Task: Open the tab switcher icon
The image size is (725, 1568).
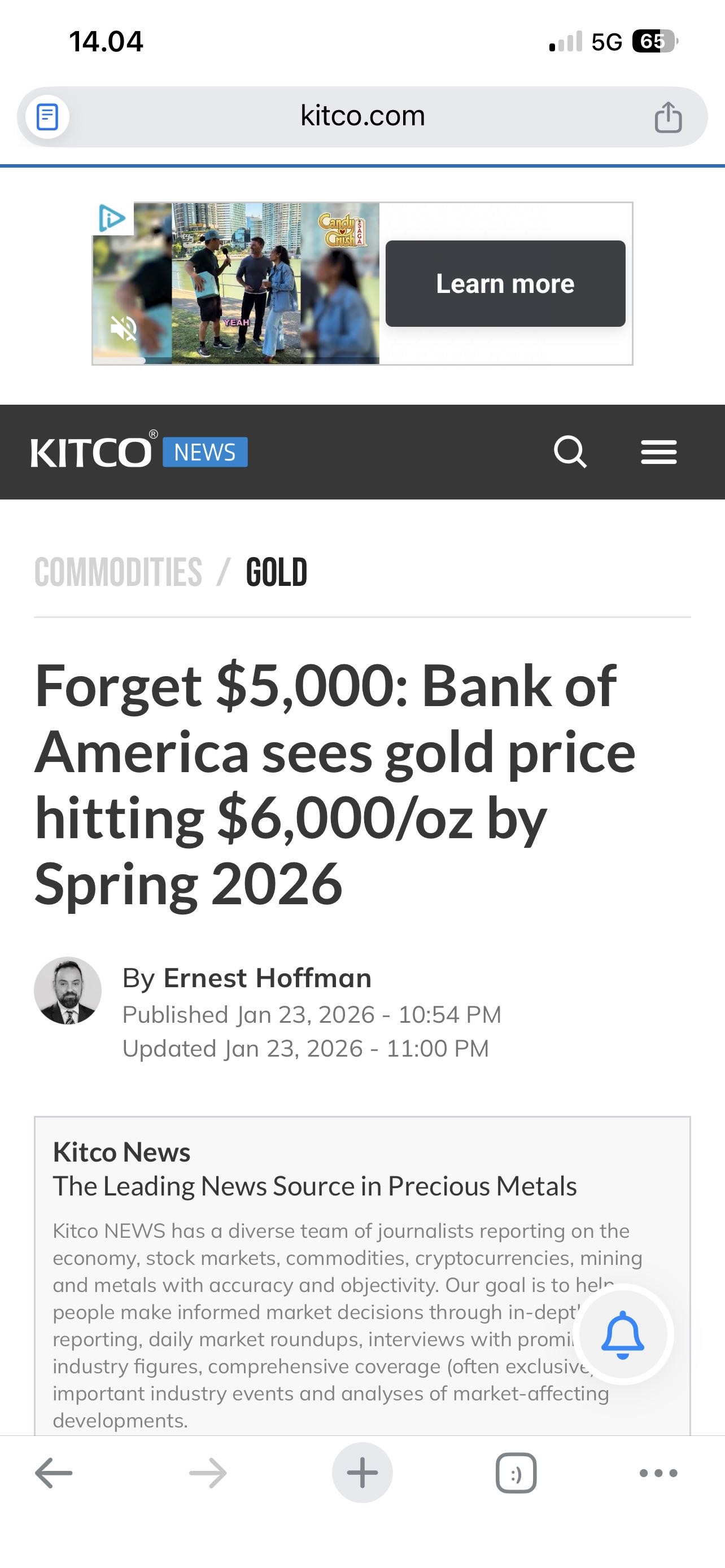Action: point(516,1473)
